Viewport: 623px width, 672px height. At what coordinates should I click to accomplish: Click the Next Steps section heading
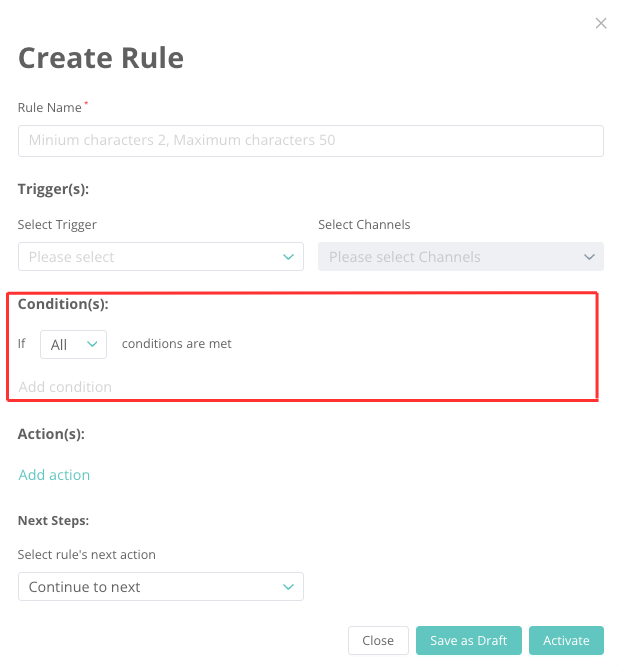(53, 521)
